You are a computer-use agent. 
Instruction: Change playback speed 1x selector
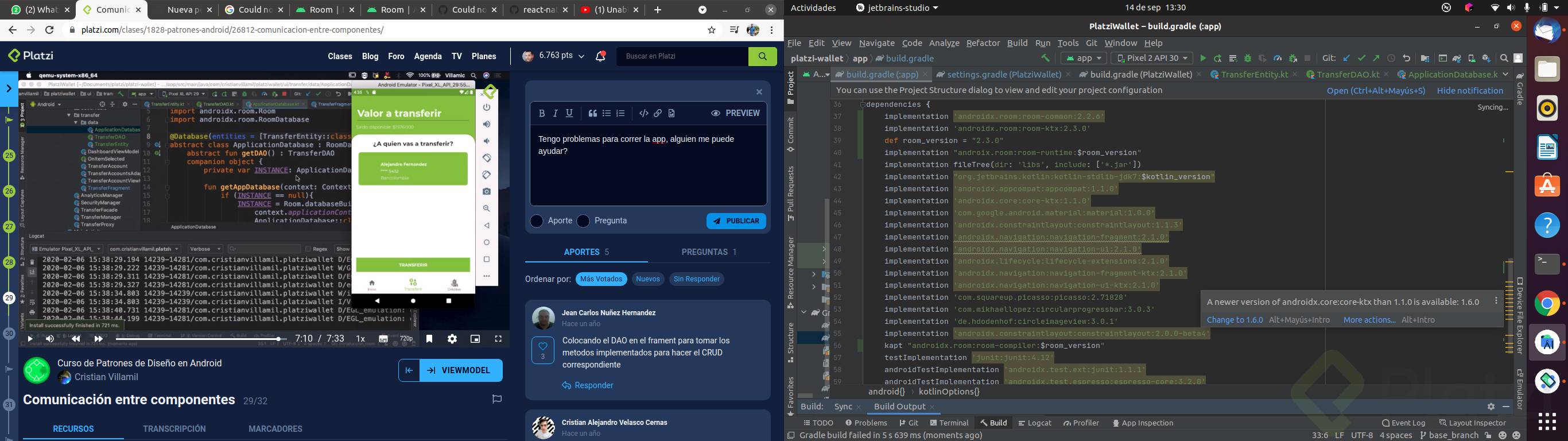tap(361, 339)
